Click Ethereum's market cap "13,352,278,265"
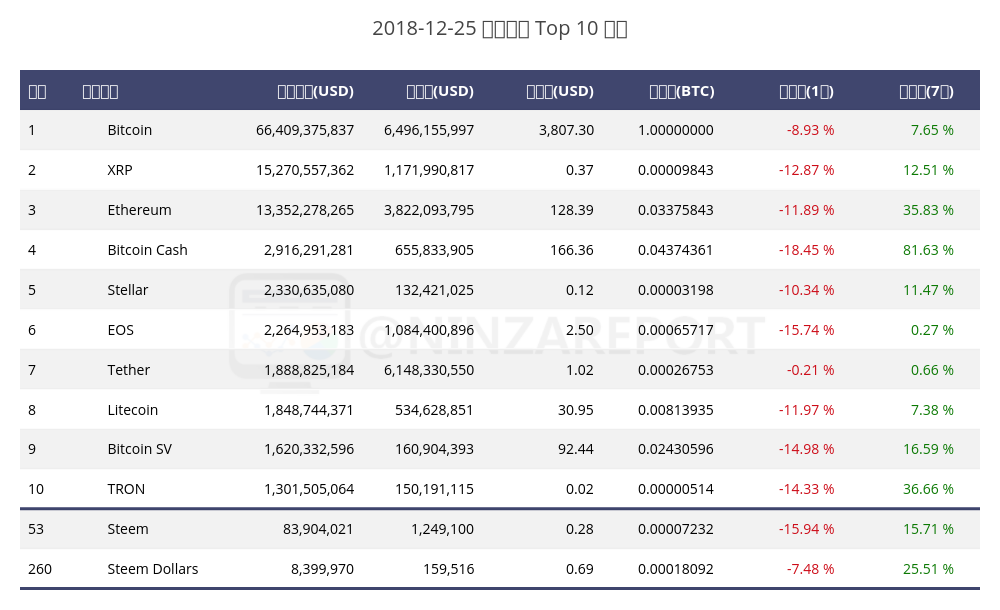This screenshot has height=610, width=1000. (305, 210)
